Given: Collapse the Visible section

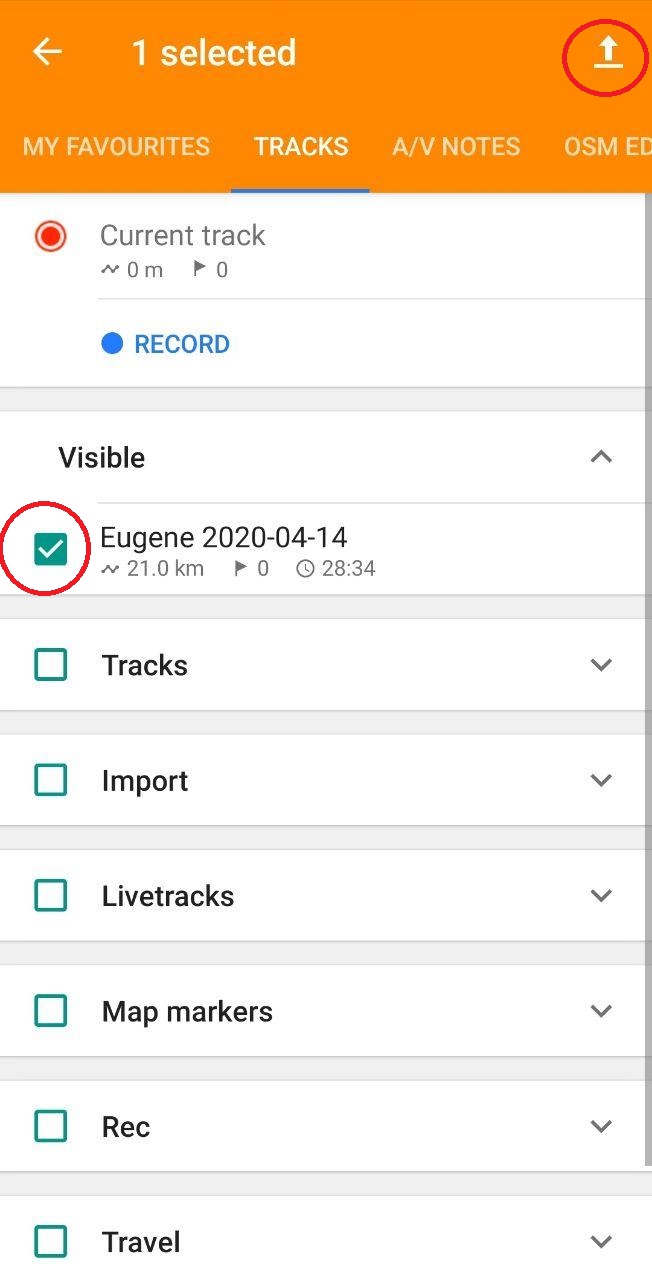Looking at the screenshot, I should click(601, 457).
